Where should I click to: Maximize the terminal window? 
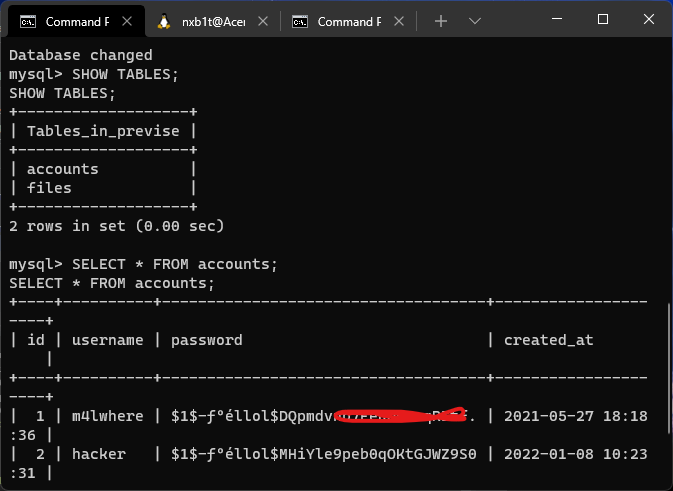[x=602, y=19]
